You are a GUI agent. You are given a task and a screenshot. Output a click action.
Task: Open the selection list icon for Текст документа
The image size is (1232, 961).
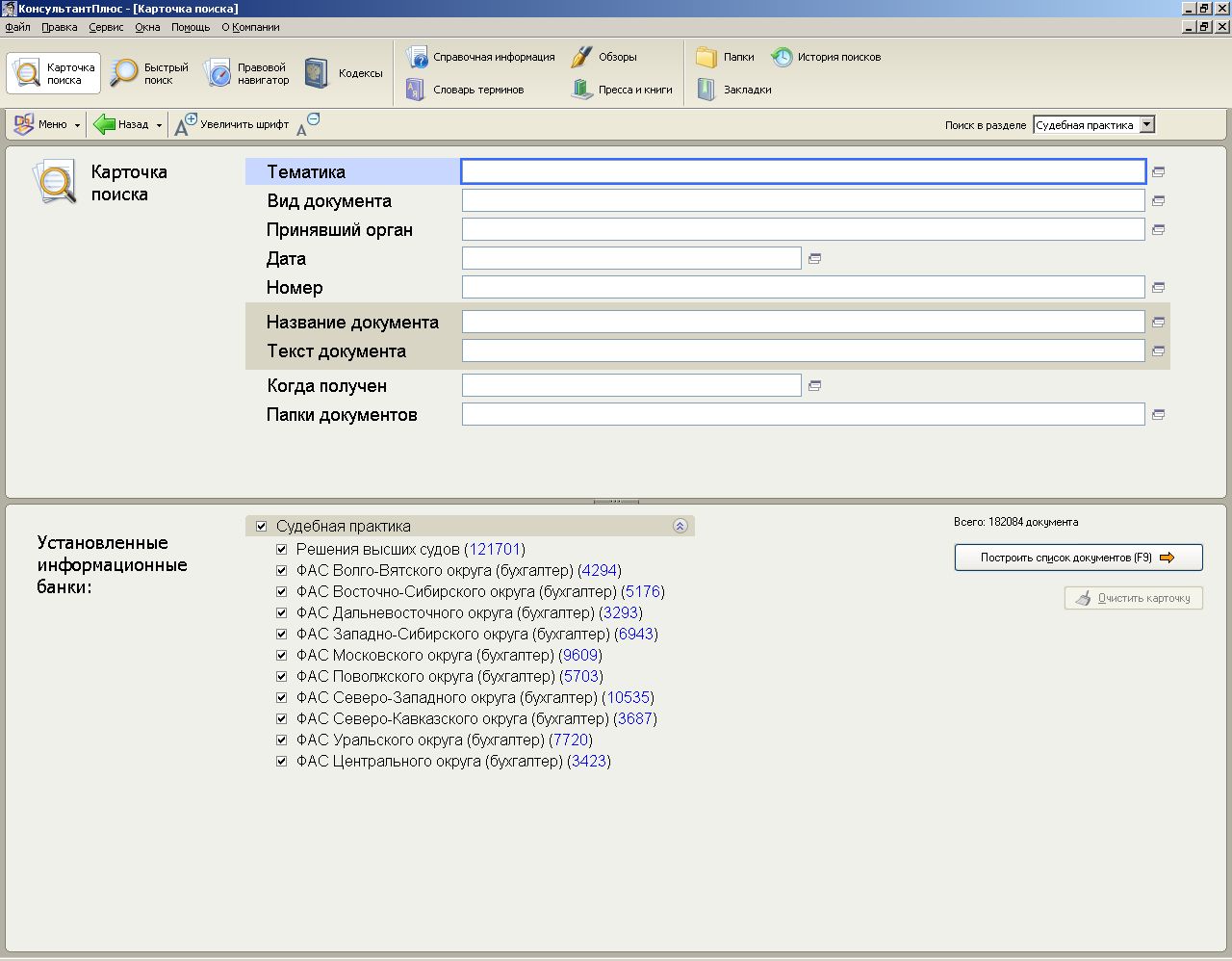pos(1159,351)
